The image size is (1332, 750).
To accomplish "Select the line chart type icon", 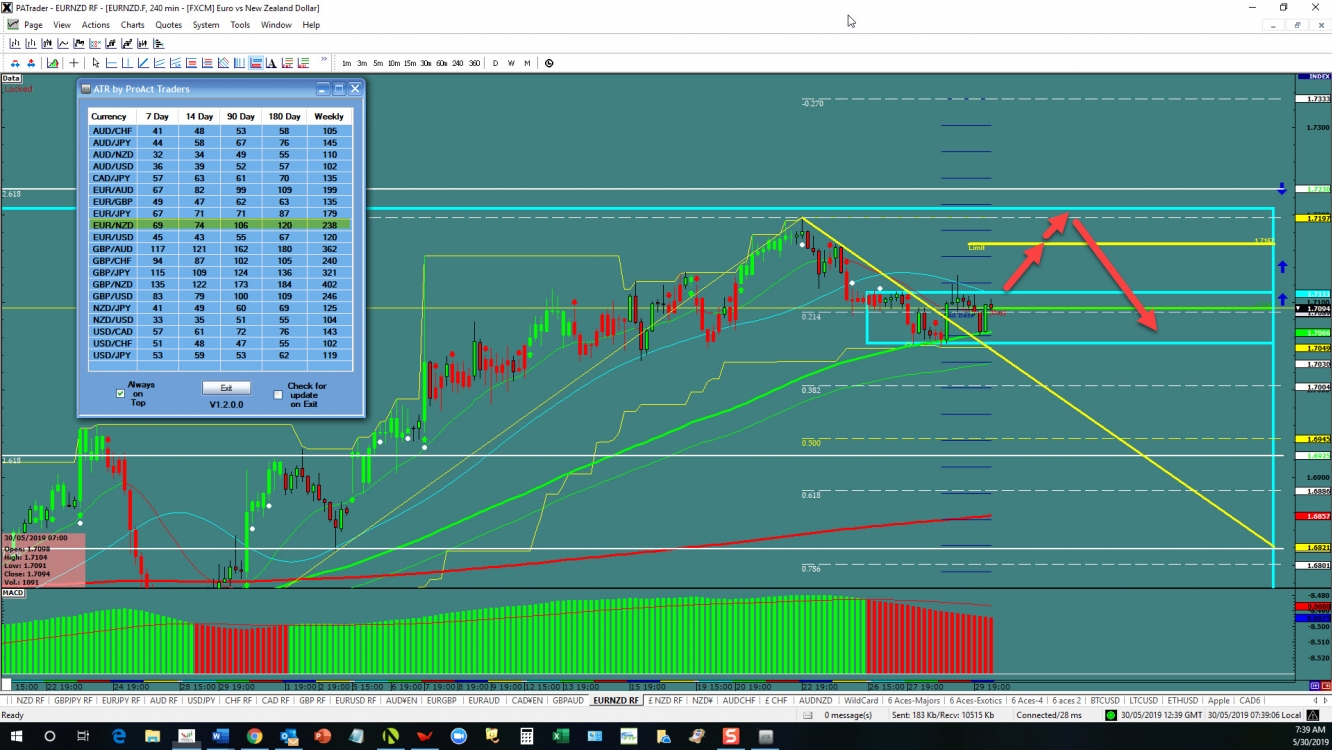I will pos(63,43).
